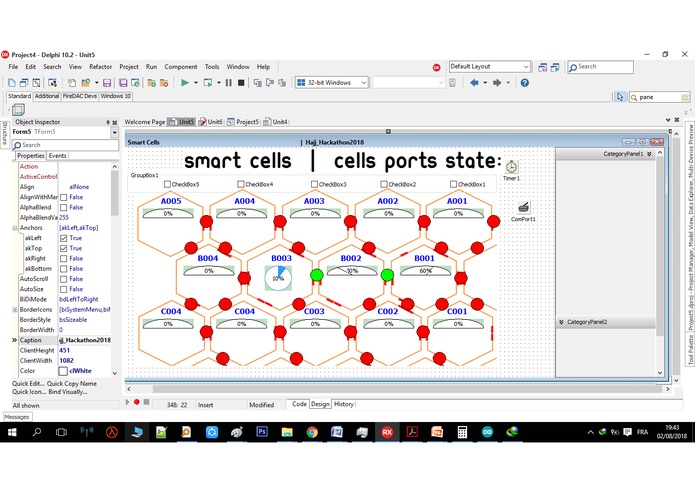Open the Default Layout dropdown

(526, 67)
